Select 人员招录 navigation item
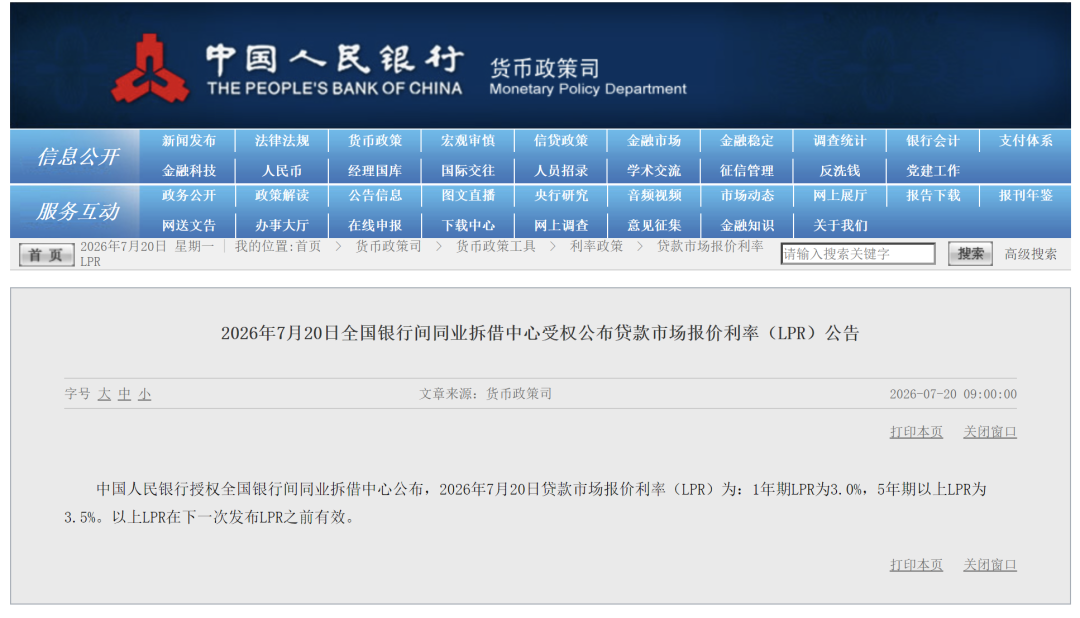 tap(561, 171)
